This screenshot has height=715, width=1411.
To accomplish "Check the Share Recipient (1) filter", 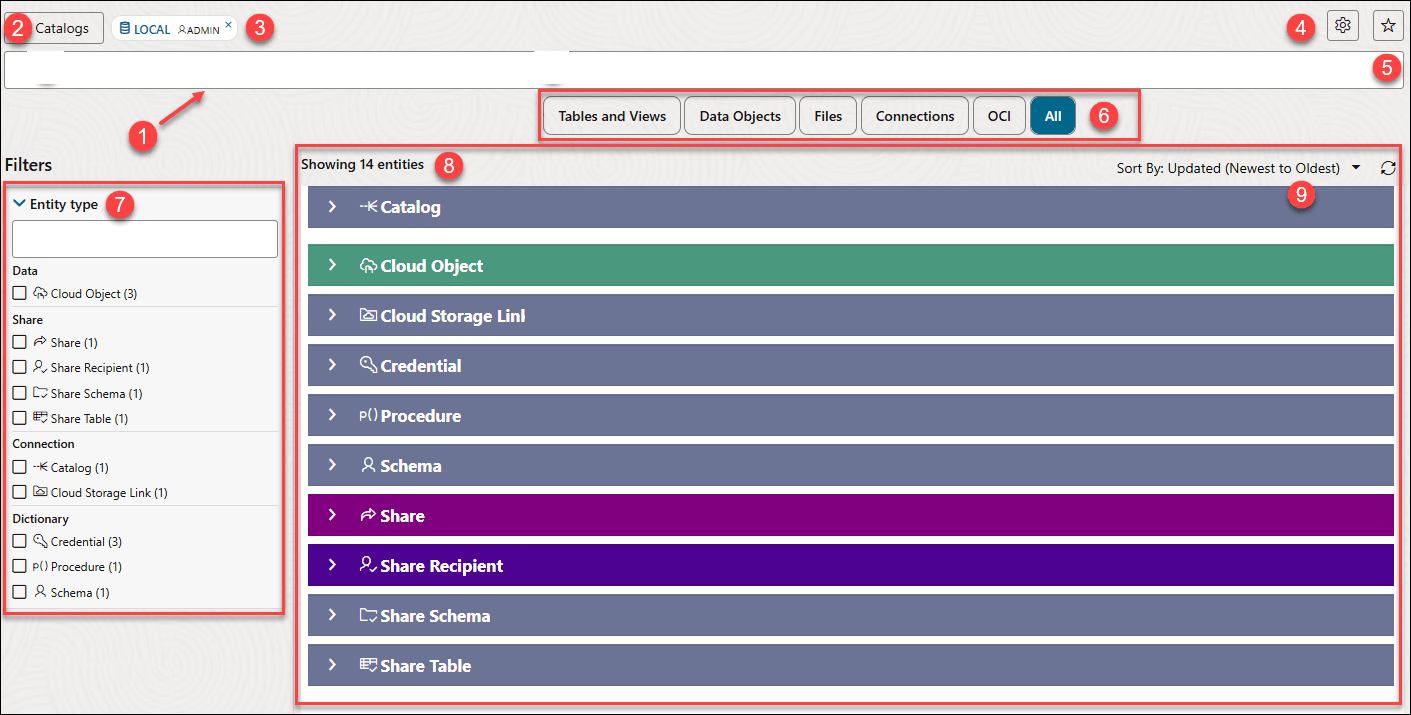I will [x=19, y=367].
